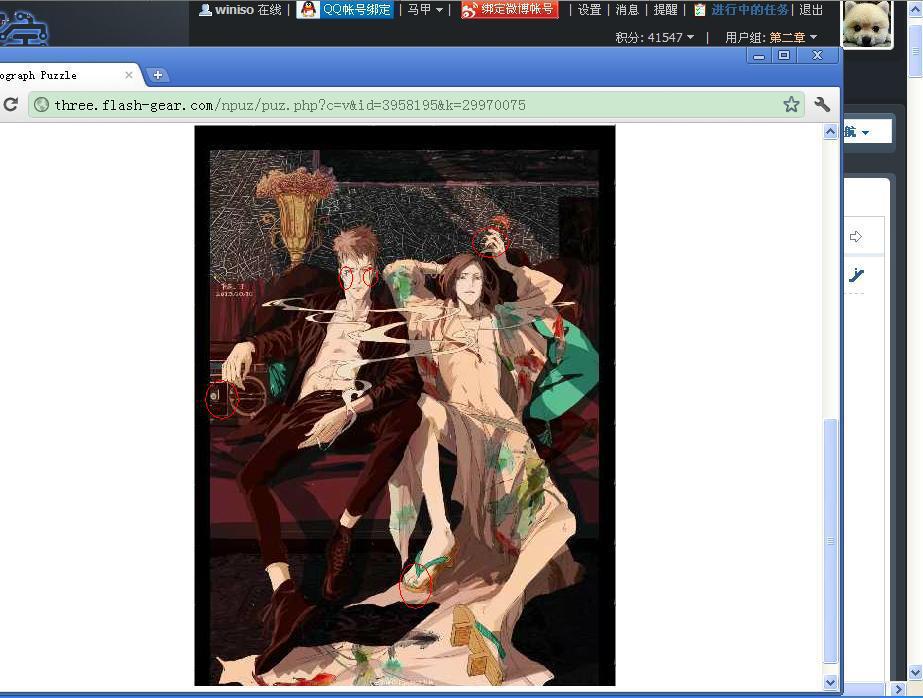Image resolution: width=923 pixels, height=698 pixels.
Task: Click the Weibo account binding button
Action: click(509, 10)
